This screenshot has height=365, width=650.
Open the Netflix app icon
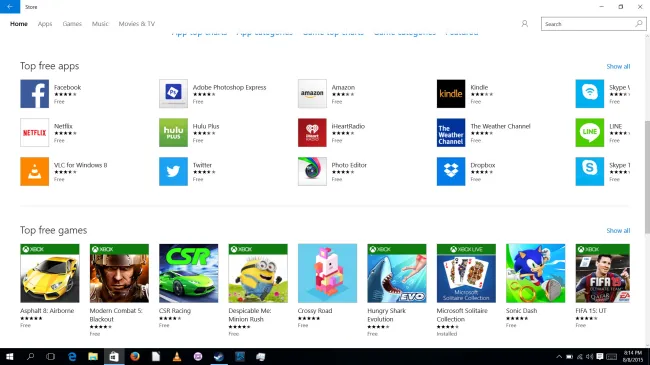point(34,133)
